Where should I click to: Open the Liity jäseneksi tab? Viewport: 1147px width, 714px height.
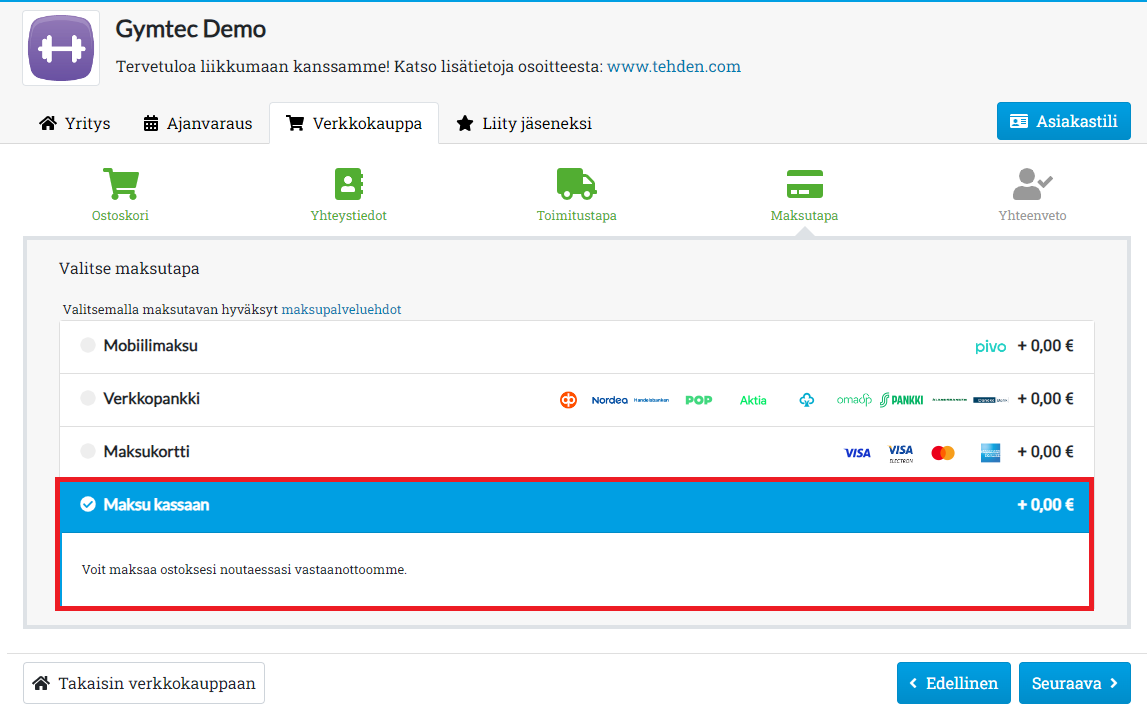pos(524,124)
